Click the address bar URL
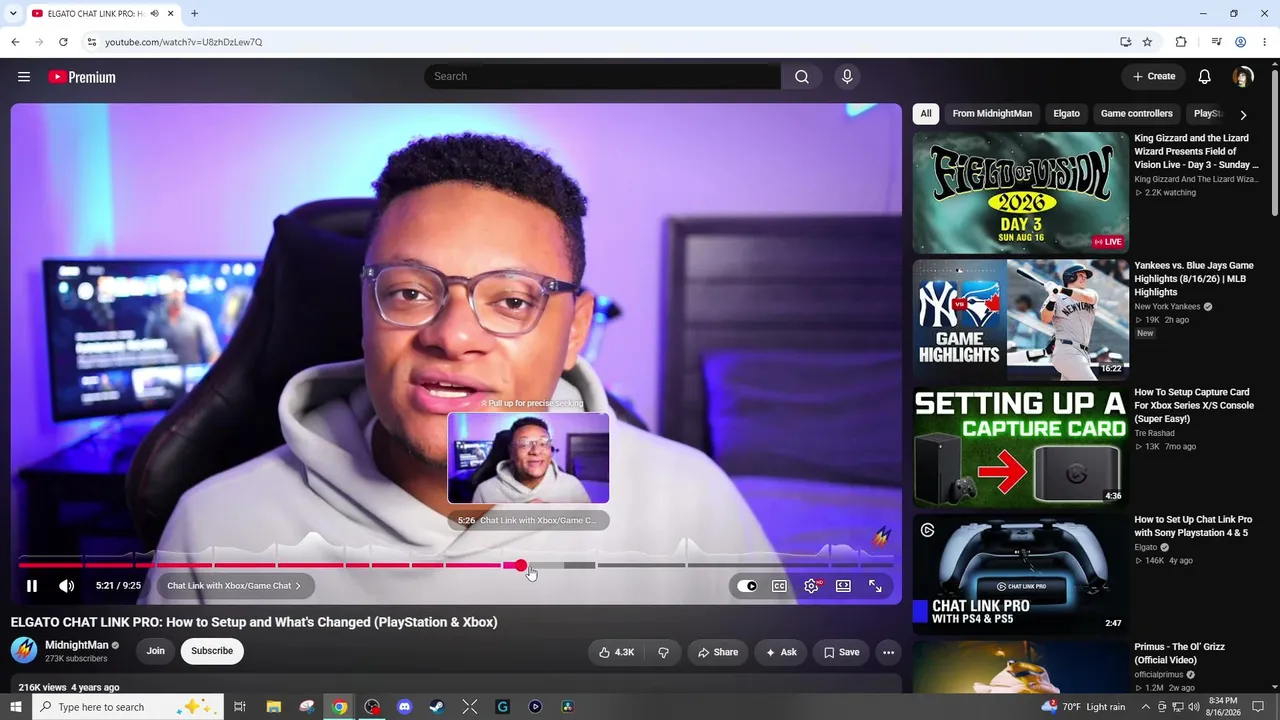Screen dimensions: 1280x720 click(183, 42)
